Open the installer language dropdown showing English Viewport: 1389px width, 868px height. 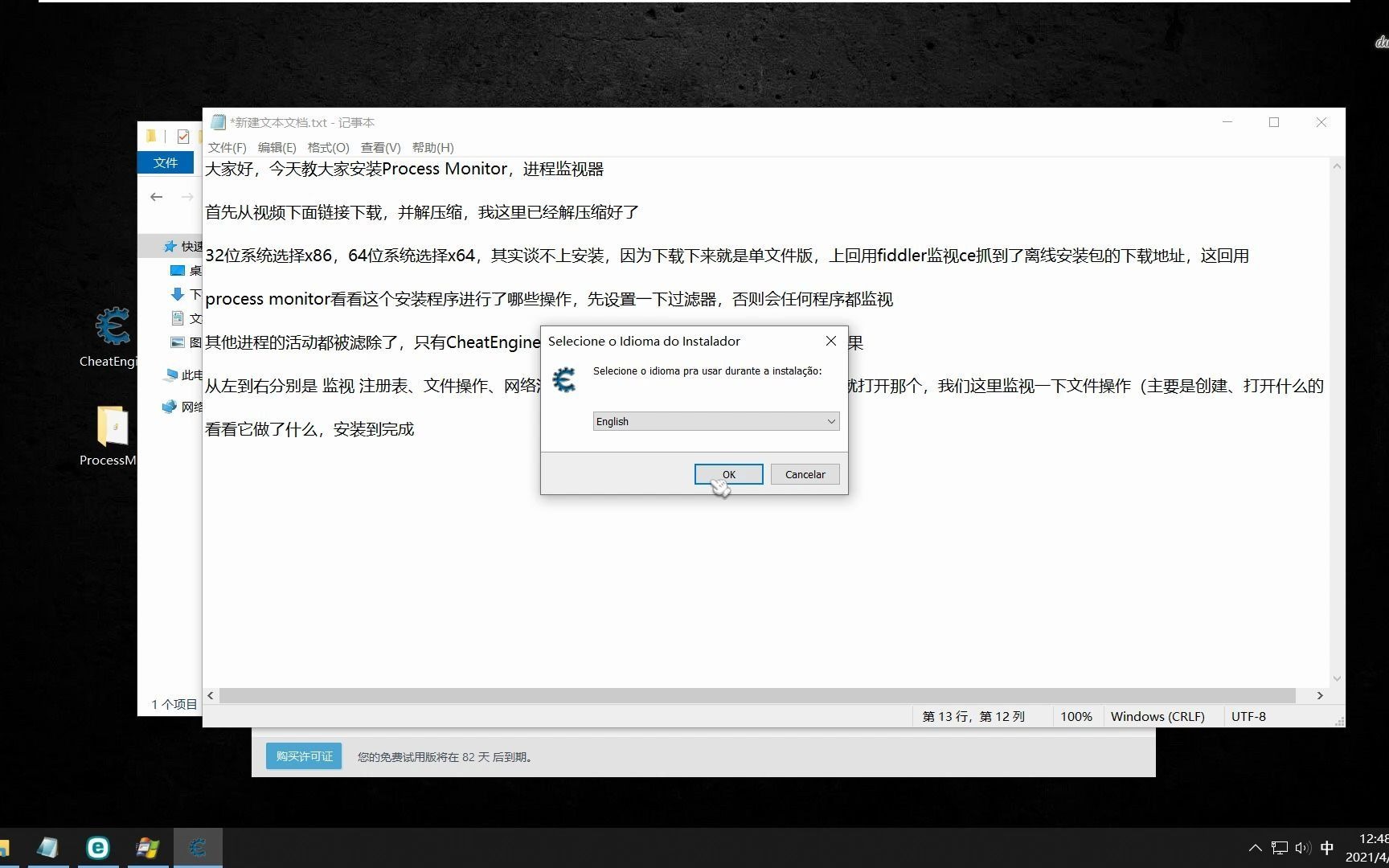tap(716, 421)
